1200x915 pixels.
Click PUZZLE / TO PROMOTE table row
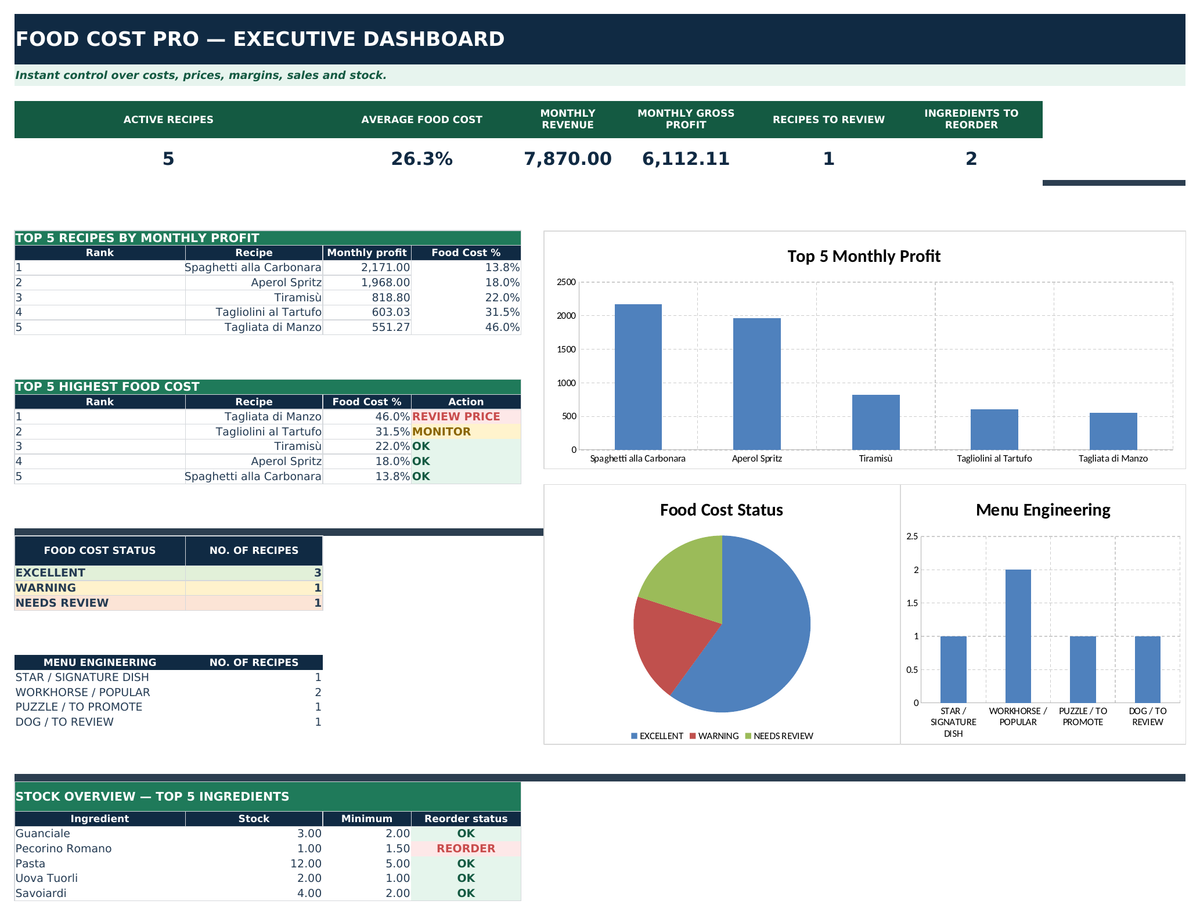[x=168, y=707]
